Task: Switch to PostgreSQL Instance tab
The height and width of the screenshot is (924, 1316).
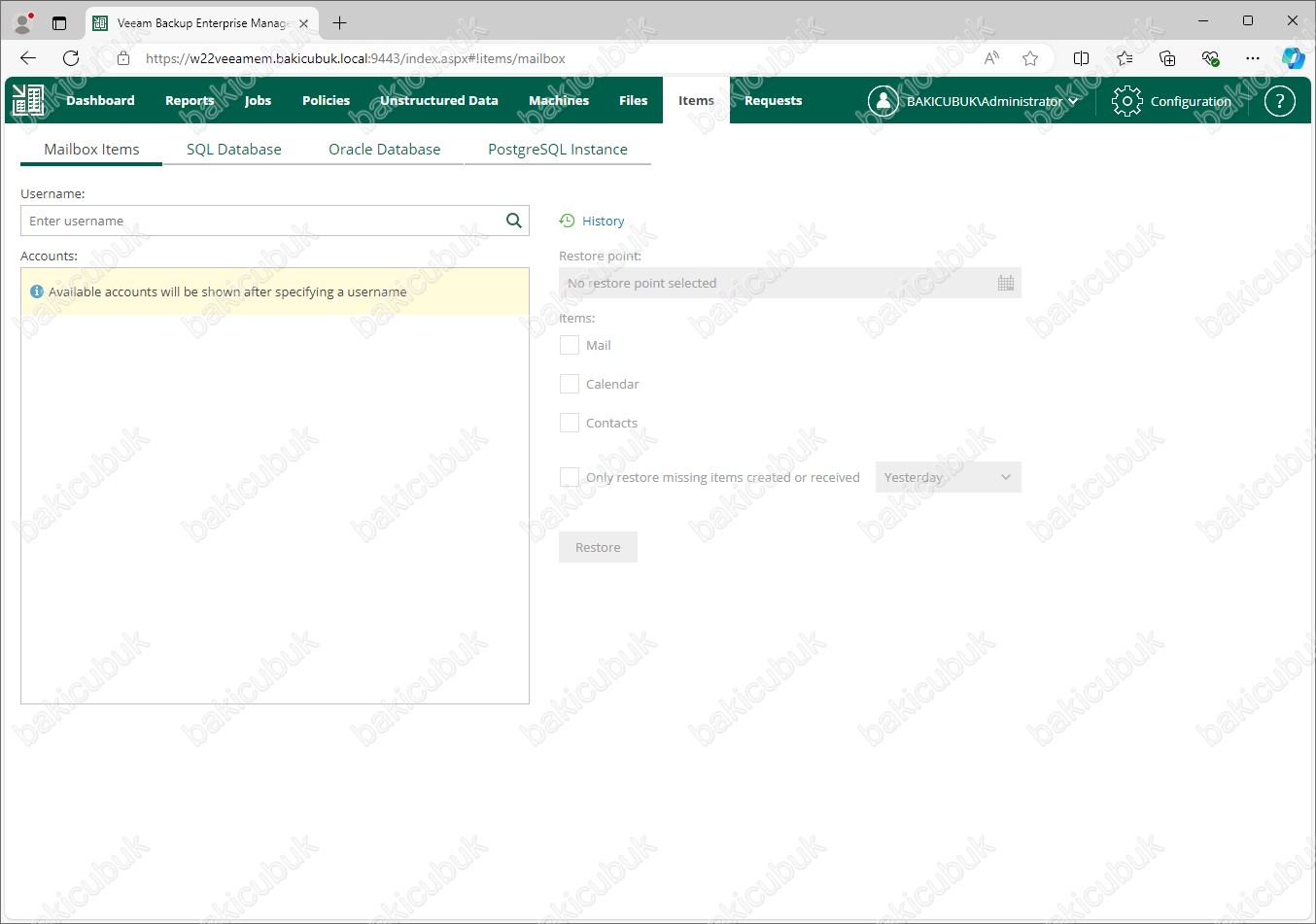Action: click(558, 150)
